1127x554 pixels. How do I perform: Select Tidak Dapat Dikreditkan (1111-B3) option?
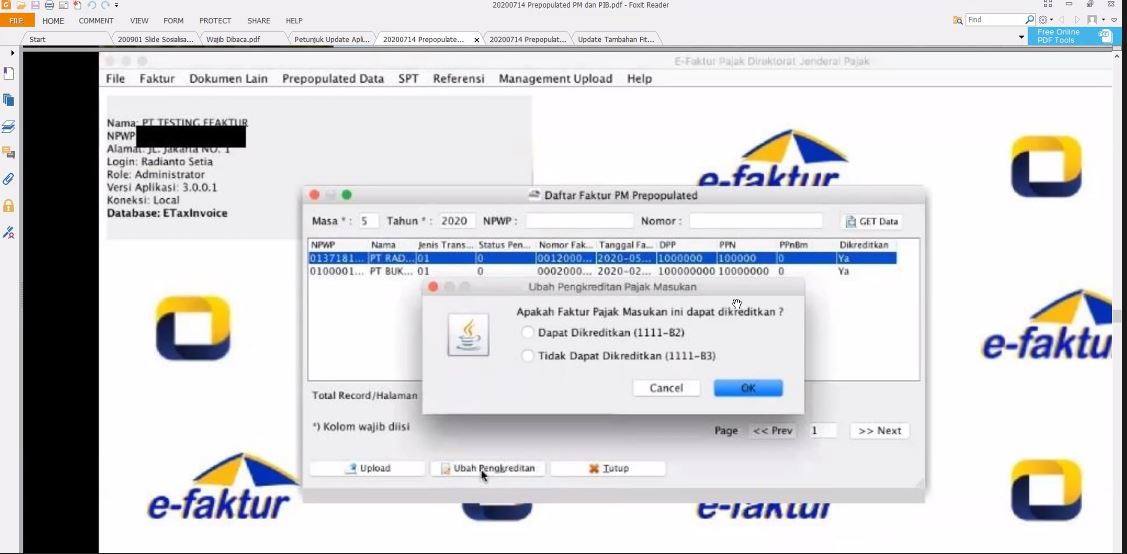(528, 356)
